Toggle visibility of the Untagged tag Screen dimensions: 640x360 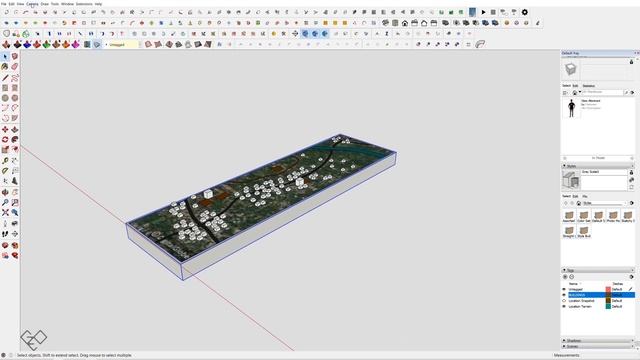pos(564,289)
